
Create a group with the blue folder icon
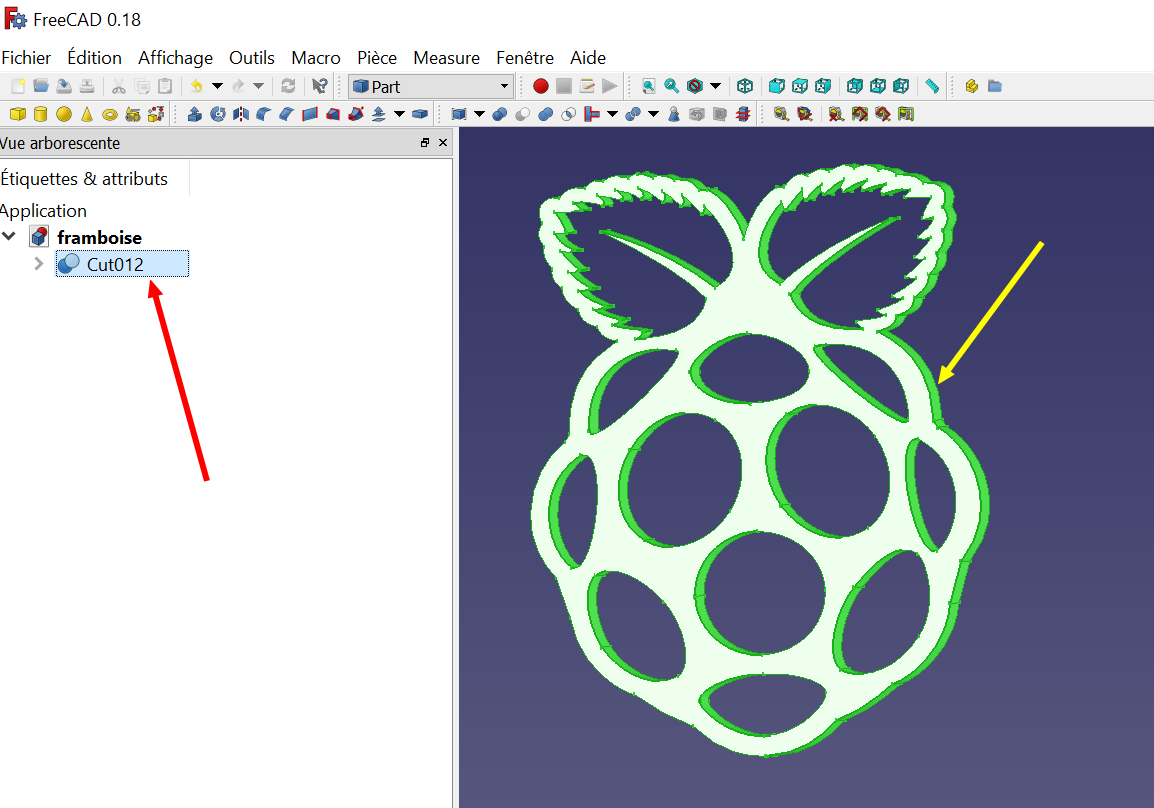(x=995, y=86)
